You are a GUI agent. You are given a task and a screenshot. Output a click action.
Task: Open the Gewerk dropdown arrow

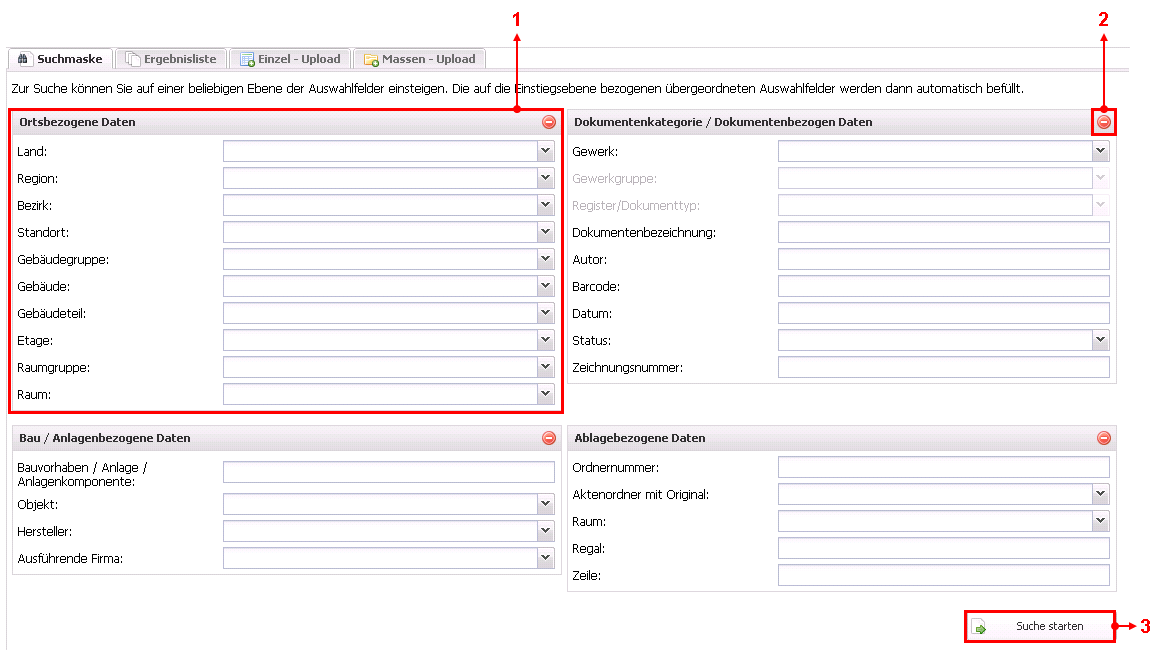[1101, 151]
